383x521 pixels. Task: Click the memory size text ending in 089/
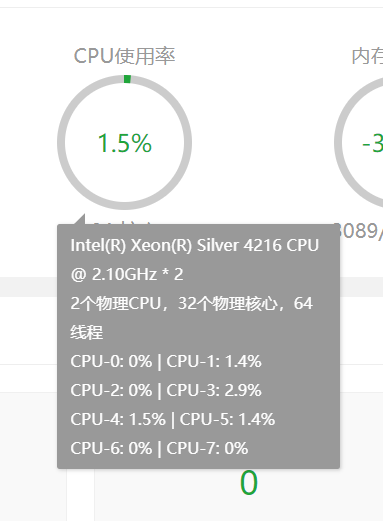359,231
